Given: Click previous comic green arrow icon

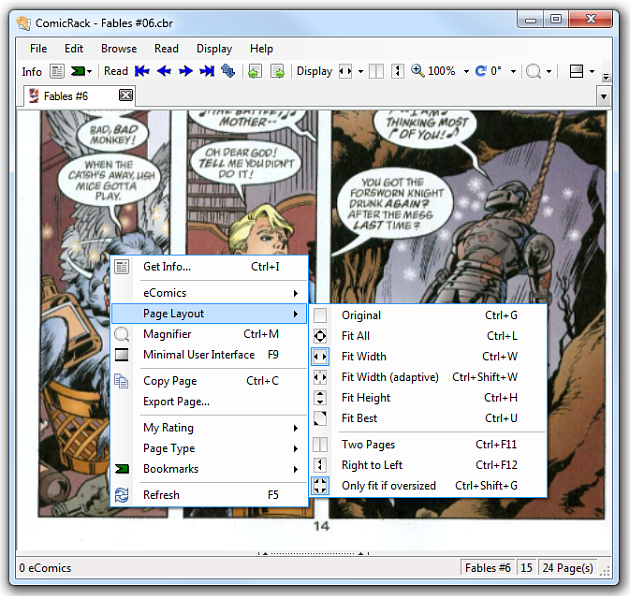Looking at the screenshot, I should (255, 72).
